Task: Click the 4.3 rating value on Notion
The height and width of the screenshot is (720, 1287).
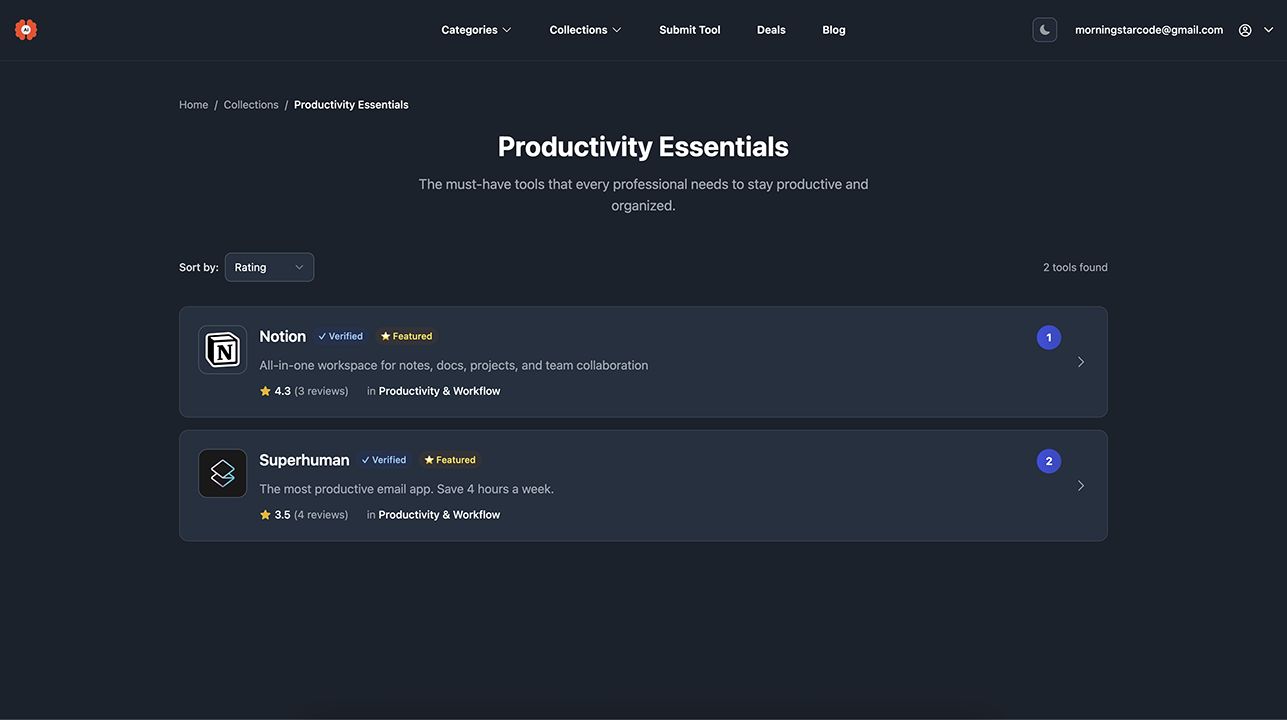Action: click(283, 391)
